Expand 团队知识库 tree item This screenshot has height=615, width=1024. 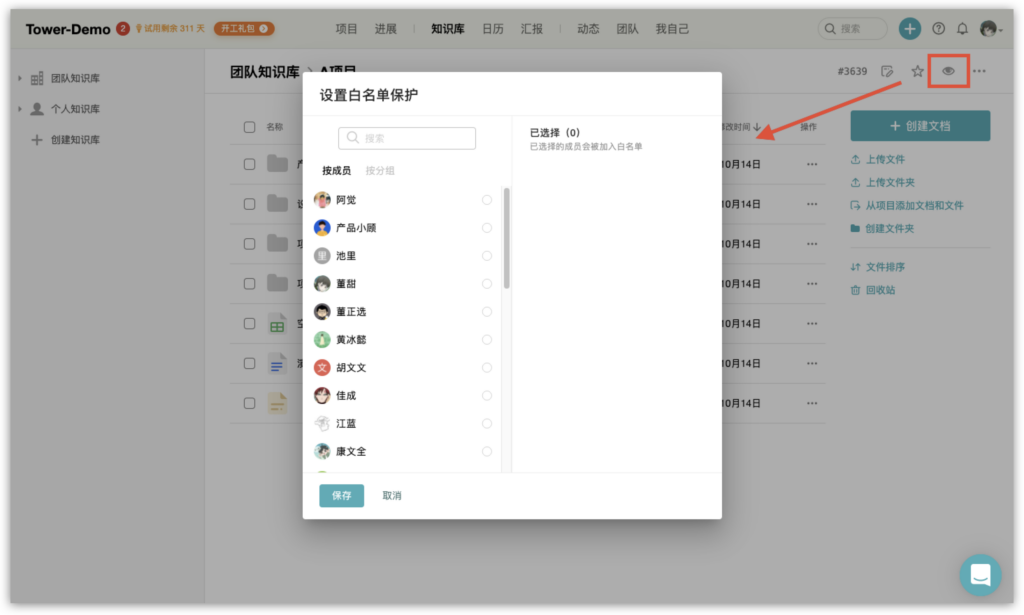(x=19, y=78)
